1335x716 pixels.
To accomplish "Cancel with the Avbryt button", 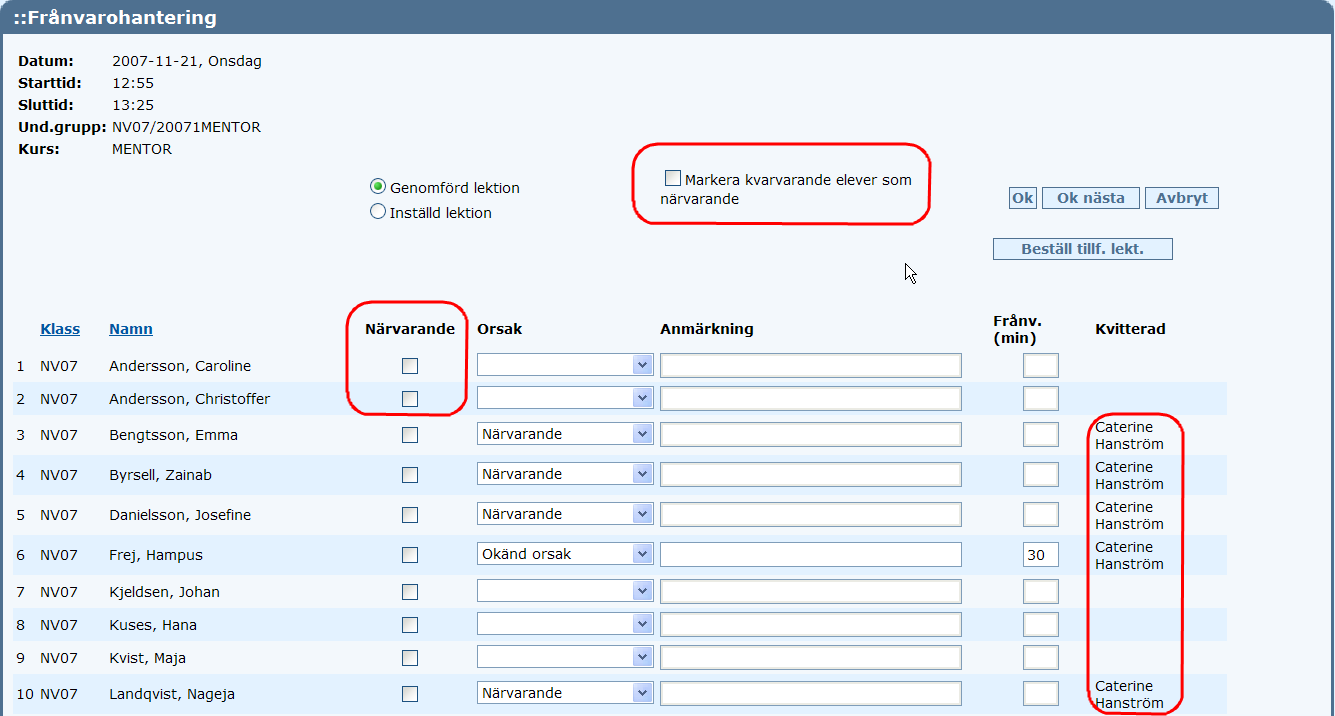I will click(x=1182, y=198).
